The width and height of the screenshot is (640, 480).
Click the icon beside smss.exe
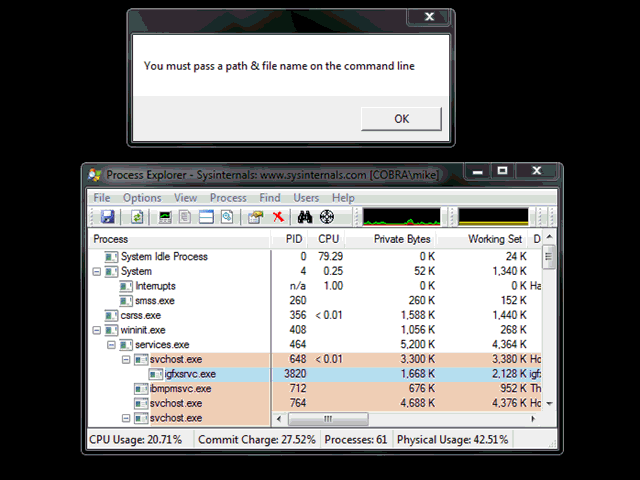[x=126, y=301]
